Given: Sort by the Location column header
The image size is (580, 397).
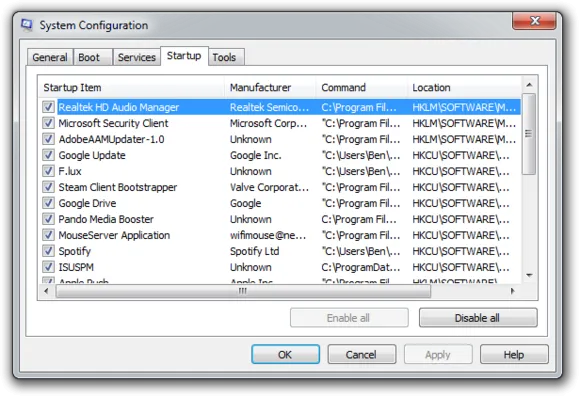Looking at the screenshot, I should click(464, 88).
